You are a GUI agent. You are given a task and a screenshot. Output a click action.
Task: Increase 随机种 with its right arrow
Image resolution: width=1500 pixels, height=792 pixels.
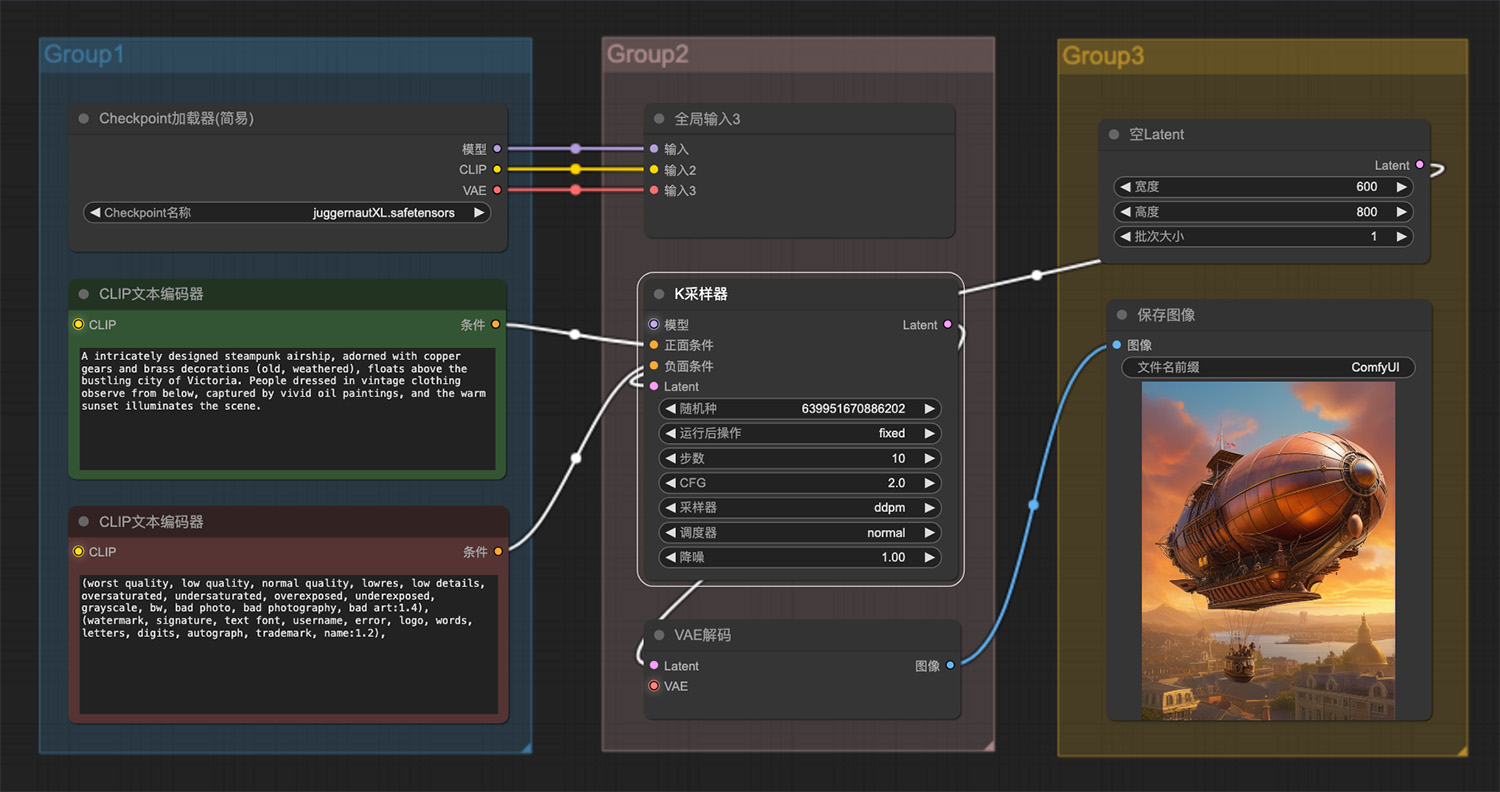[x=930, y=408]
